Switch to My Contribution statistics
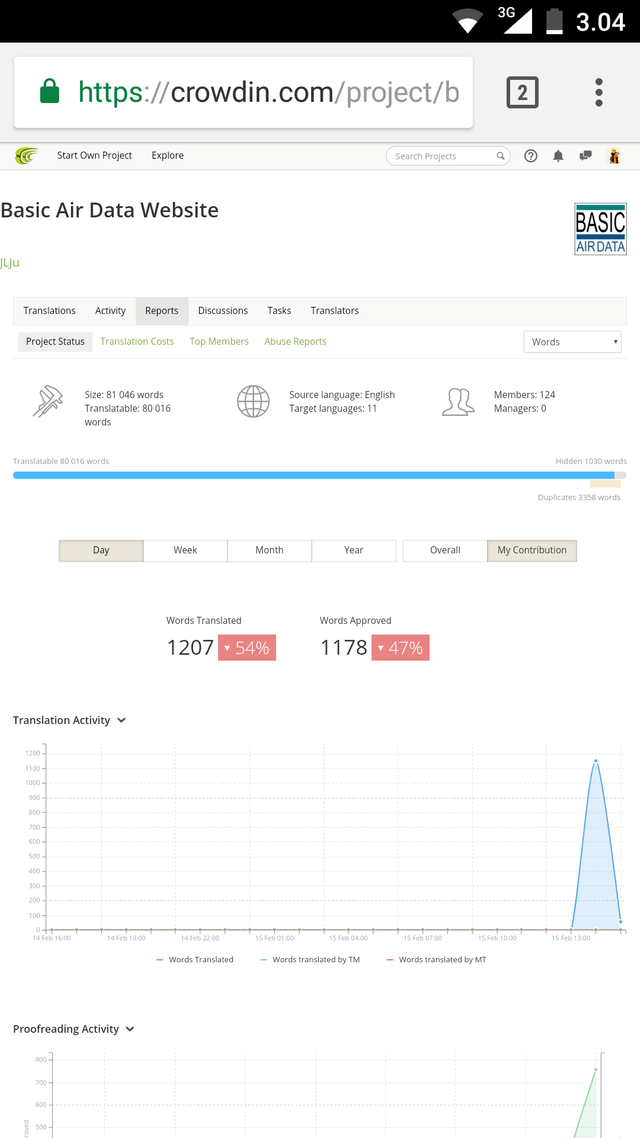 [x=532, y=550]
